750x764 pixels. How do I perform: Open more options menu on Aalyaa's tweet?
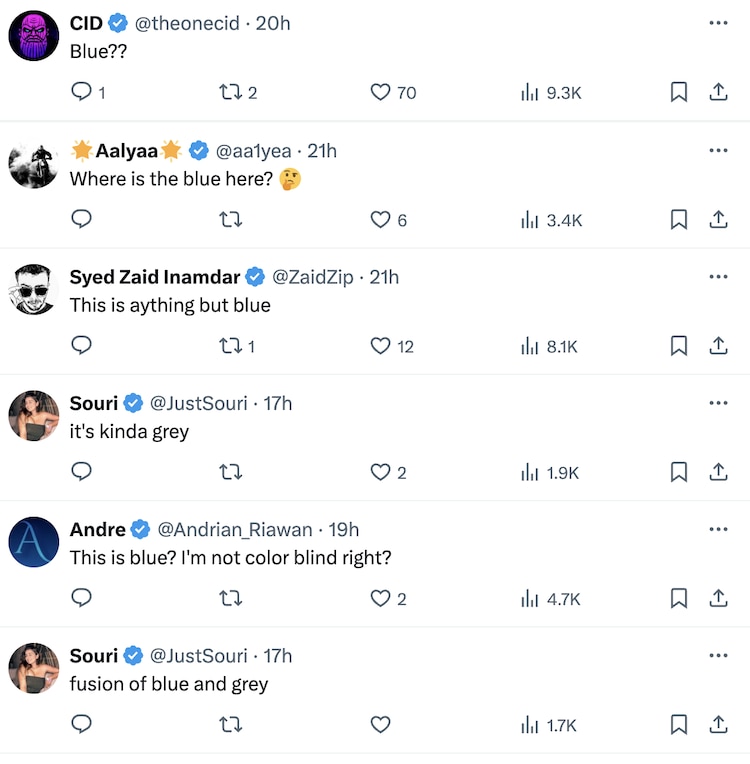pos(718,150)
